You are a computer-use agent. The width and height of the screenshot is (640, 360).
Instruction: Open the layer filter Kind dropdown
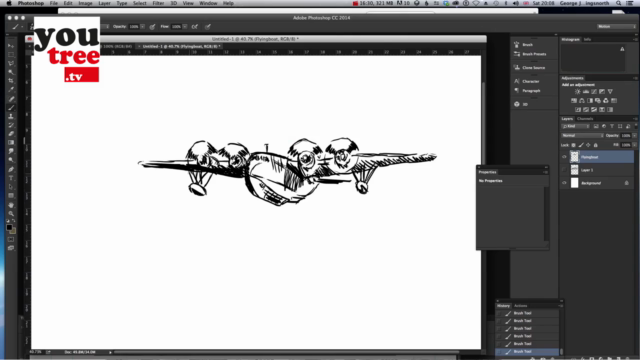[x=576, y=127]
